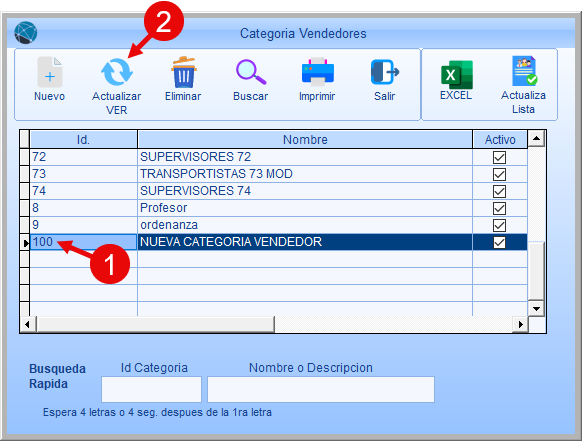The width and height of the screenshot is (582, 441).
Task: Click the Id. column header
Action: click(x=83, y=140)
